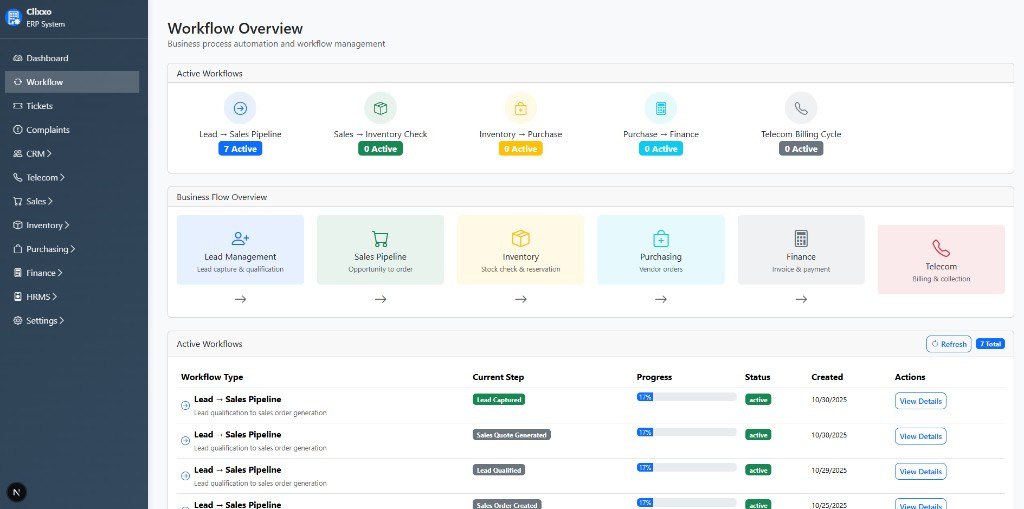
Task: Click the yellow 0 Active badge under Inventory → Purchase
Action: (520, 149)
